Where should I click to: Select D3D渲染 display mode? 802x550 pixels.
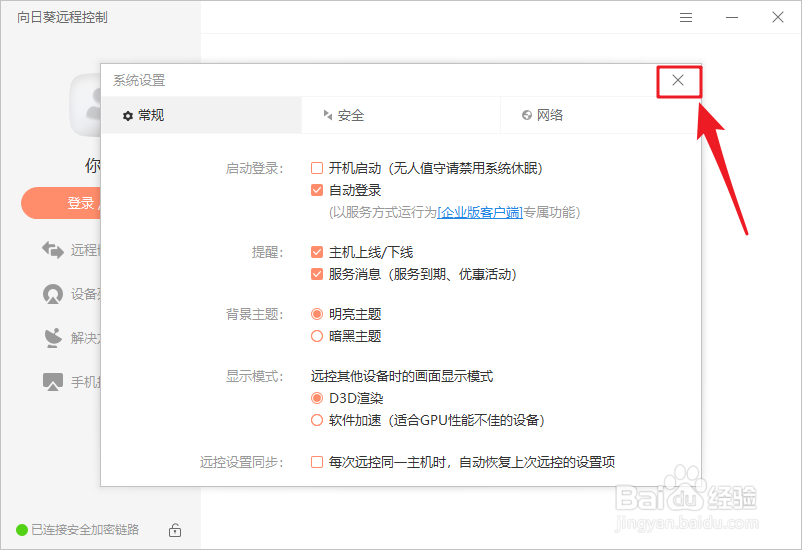click(x=317, y=398)
